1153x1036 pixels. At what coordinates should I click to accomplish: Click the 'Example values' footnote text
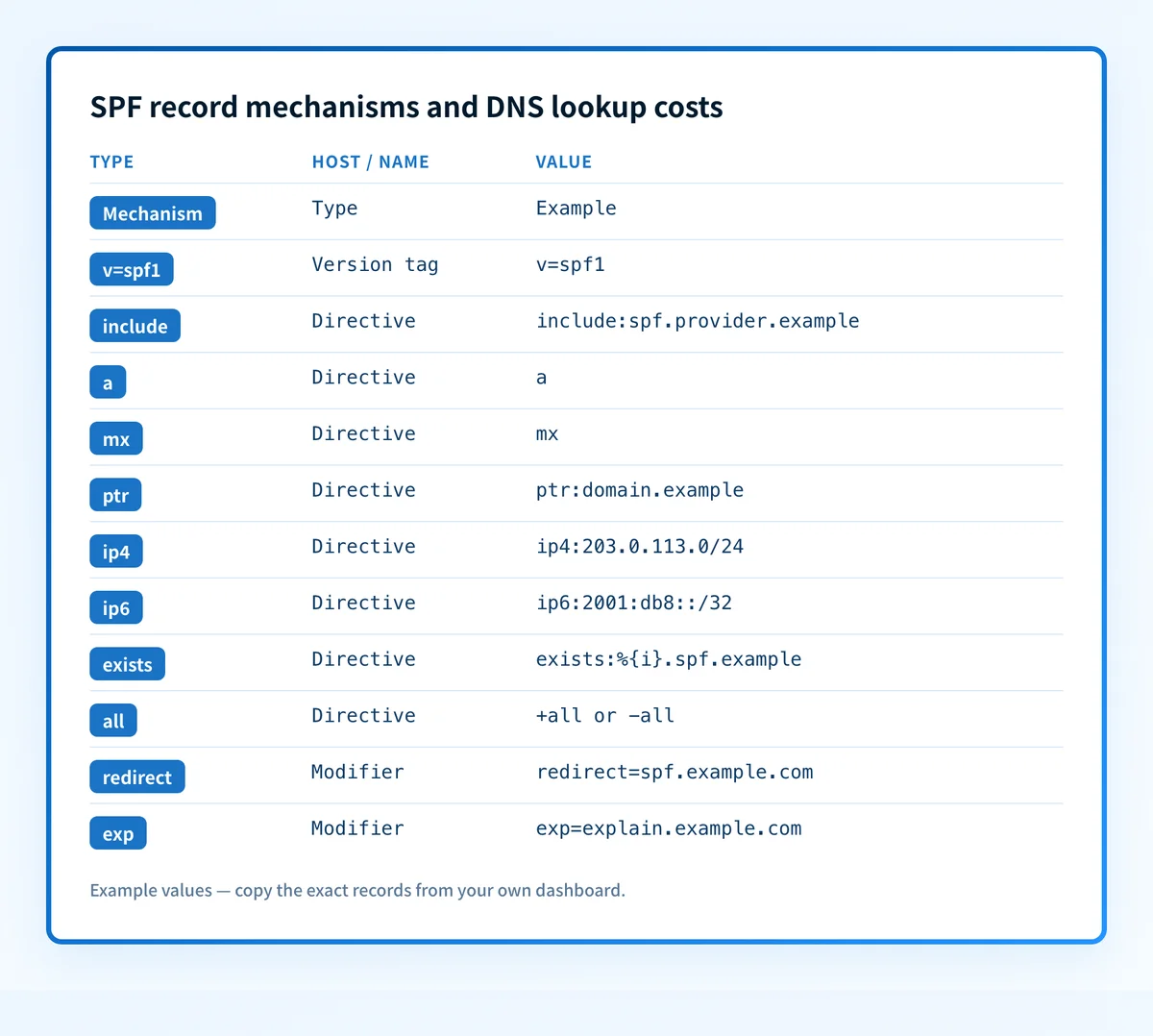point(357,890)
